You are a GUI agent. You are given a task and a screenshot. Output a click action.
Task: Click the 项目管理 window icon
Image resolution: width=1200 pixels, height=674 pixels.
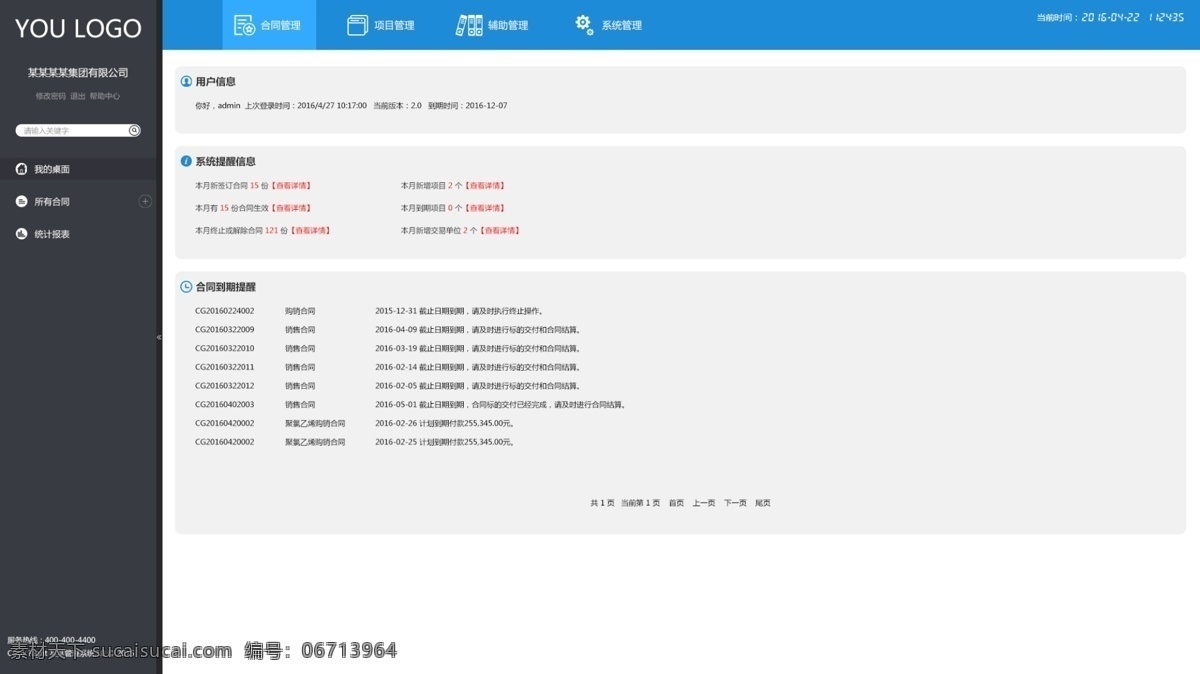358,26
